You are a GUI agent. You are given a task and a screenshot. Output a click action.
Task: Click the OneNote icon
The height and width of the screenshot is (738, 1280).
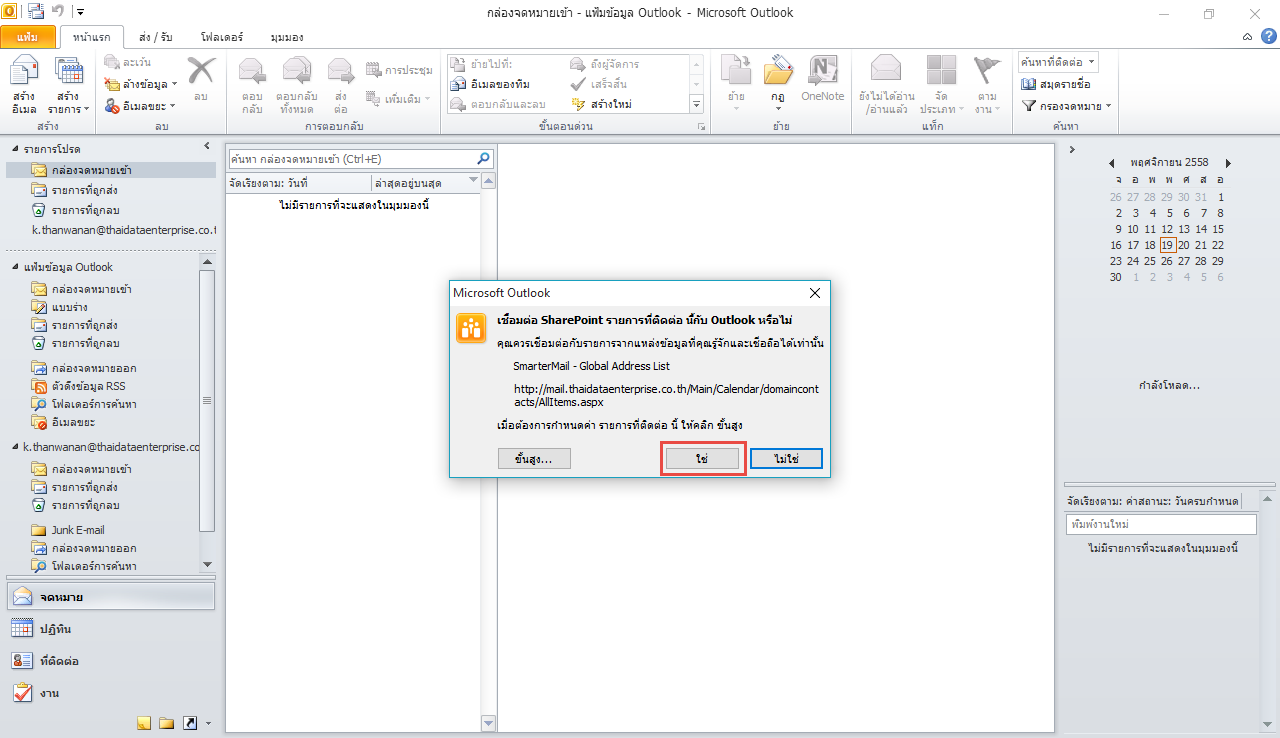coord(822,71)
